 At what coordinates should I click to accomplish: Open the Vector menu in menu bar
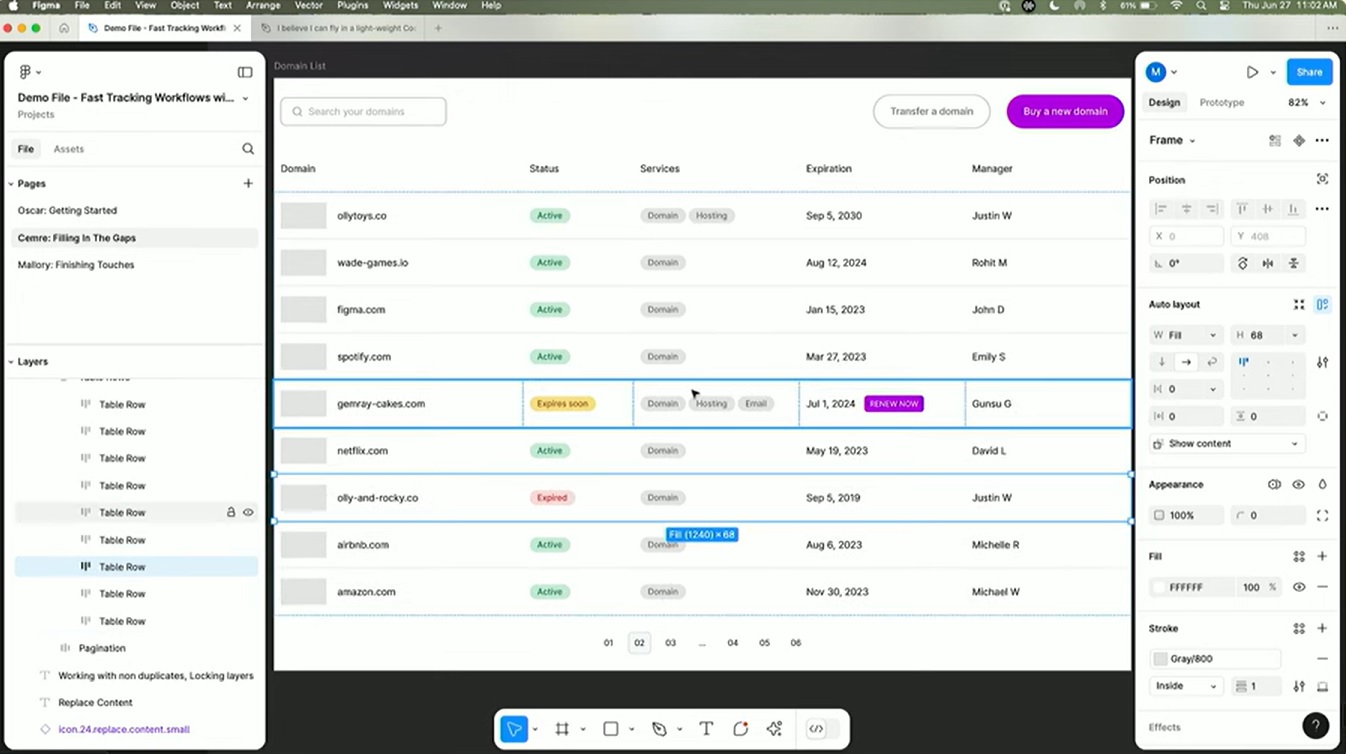(309, 6)
